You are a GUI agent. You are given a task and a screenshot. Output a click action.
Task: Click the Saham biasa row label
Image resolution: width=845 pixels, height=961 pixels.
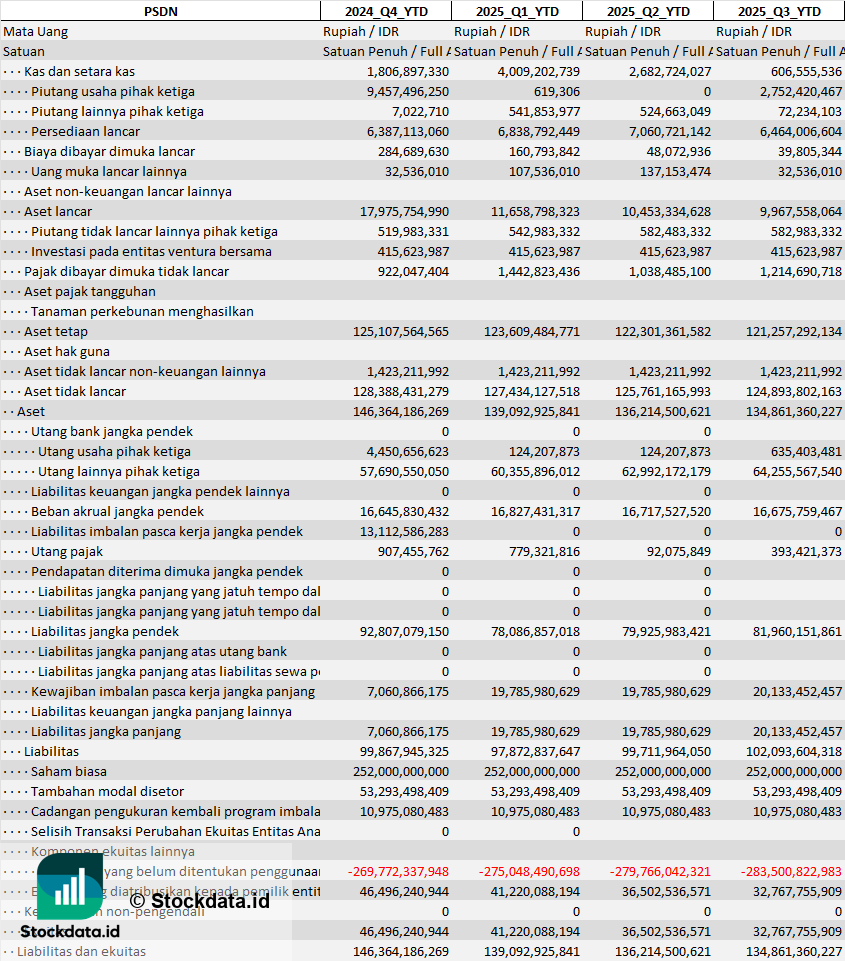click(69, 772)
